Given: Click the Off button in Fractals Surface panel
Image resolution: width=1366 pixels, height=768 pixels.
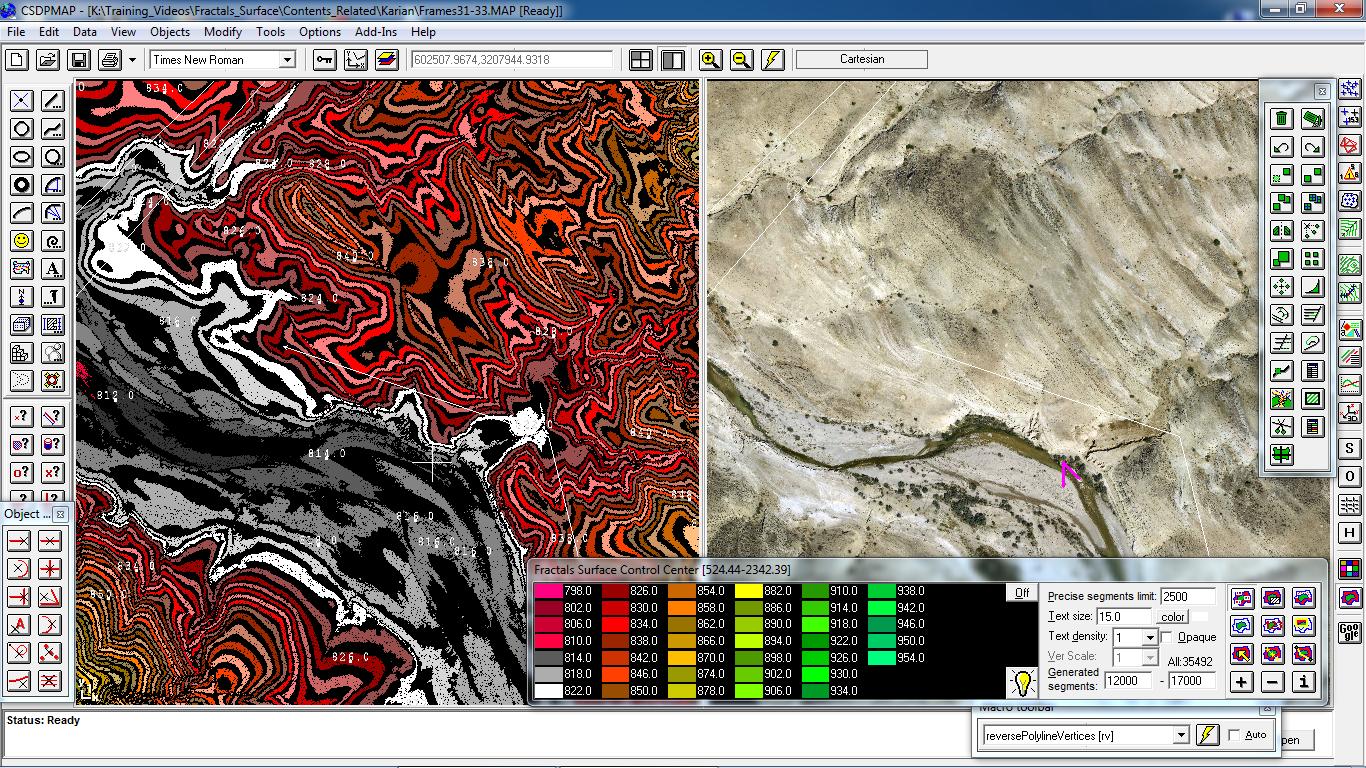Looking at the screenshot, I should point(1022,593).
